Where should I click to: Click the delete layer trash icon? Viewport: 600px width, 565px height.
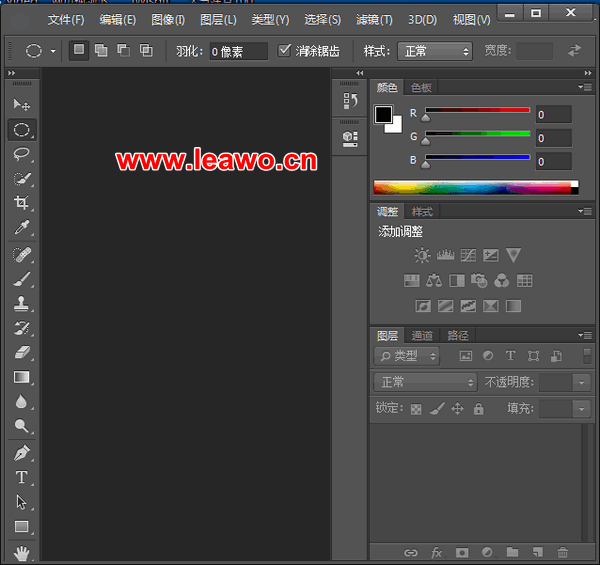click(563, 552)
